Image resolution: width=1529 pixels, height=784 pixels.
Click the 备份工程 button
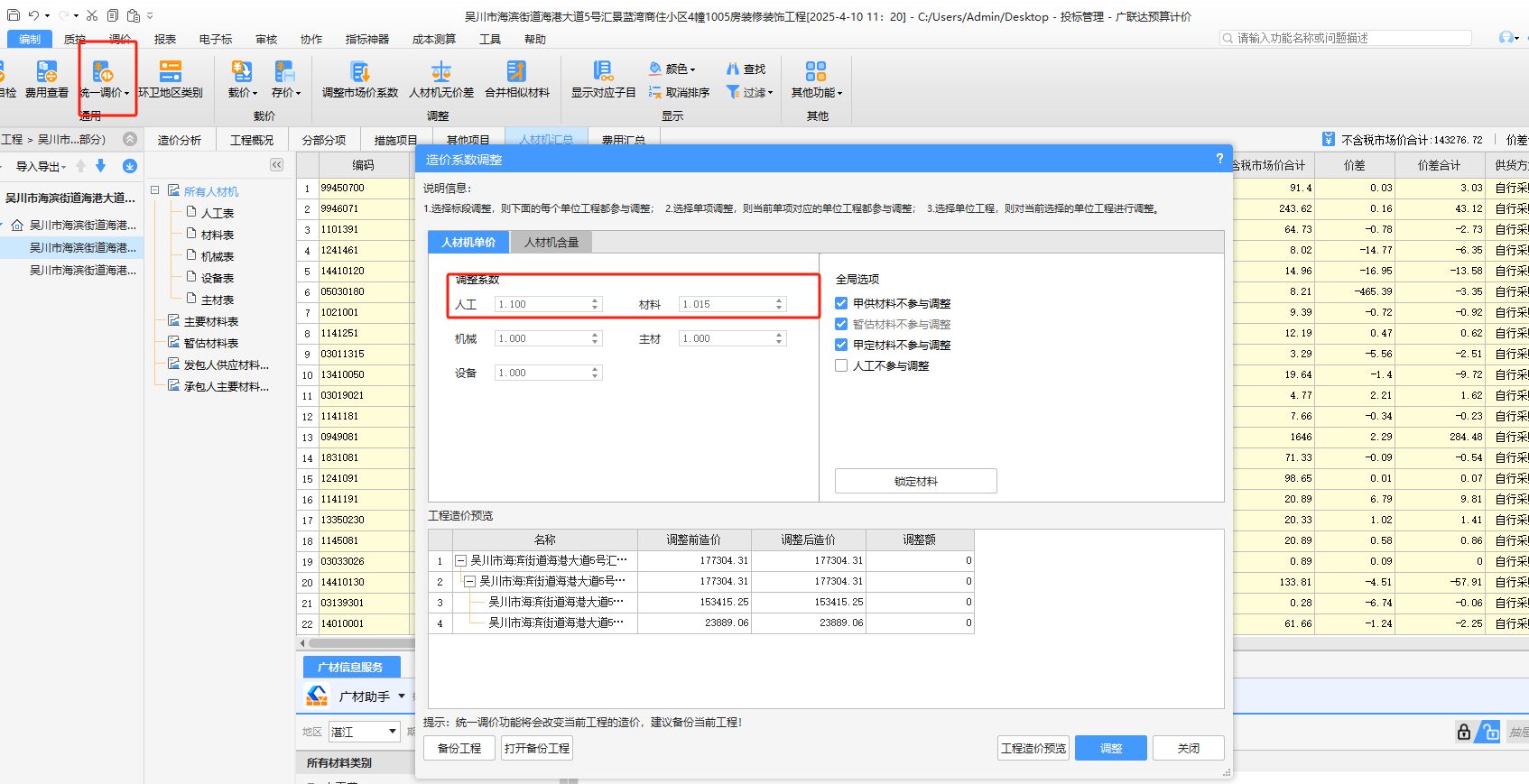coord(459,748)
